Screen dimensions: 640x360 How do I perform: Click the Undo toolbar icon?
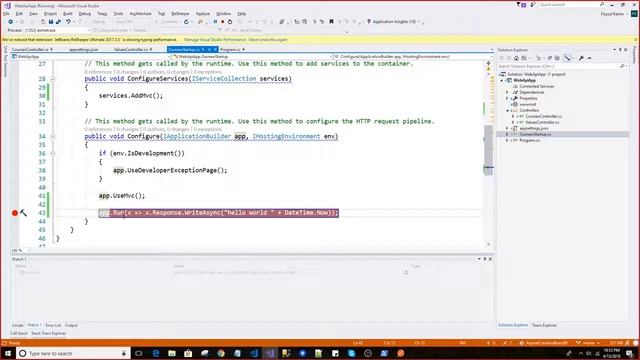[68, 22]
